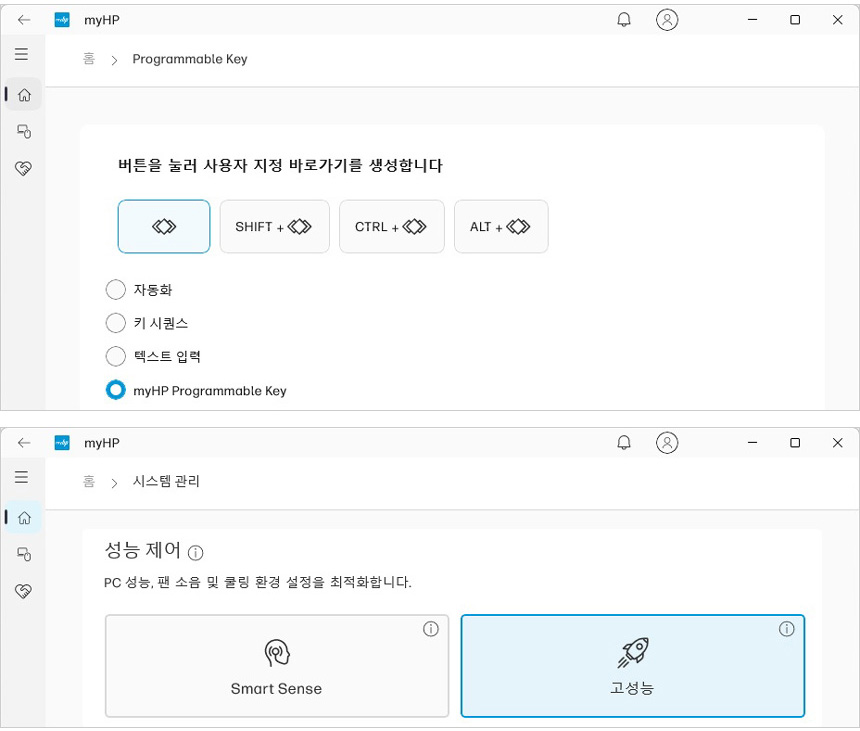This screenshot has height=731, width=860.
Task: Open user account icon in the 시스템 관리 window
Action: (x=667, y=443)
